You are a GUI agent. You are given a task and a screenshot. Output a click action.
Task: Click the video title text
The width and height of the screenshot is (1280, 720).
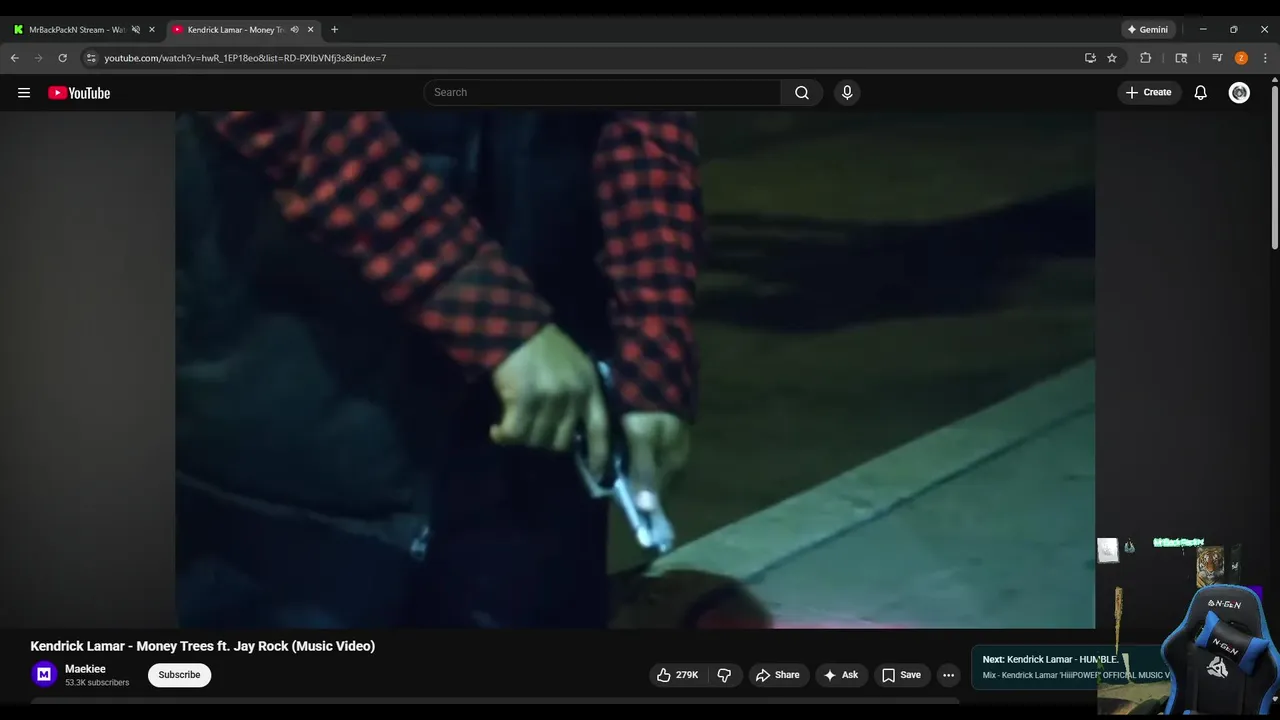pyautogui.click(x=202, y=646)
